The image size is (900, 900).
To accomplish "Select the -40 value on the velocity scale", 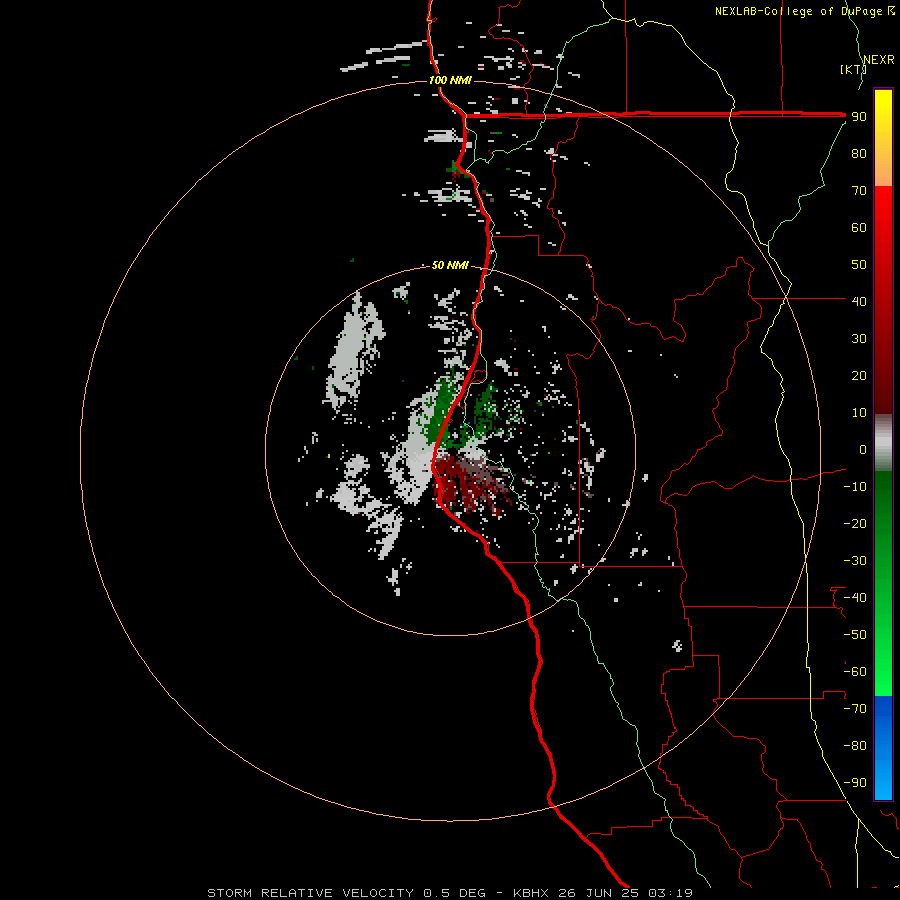I will [855, 598].
